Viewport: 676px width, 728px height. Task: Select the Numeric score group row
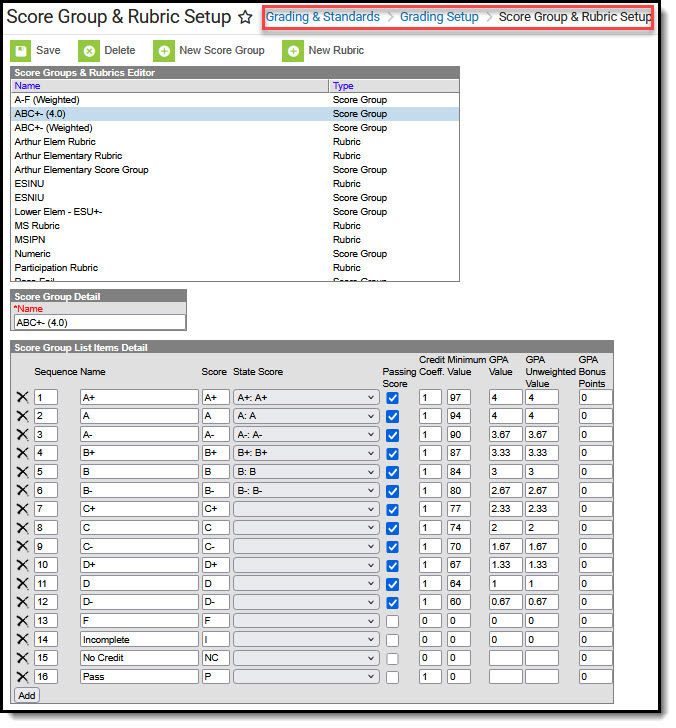[x=235, y=254]
